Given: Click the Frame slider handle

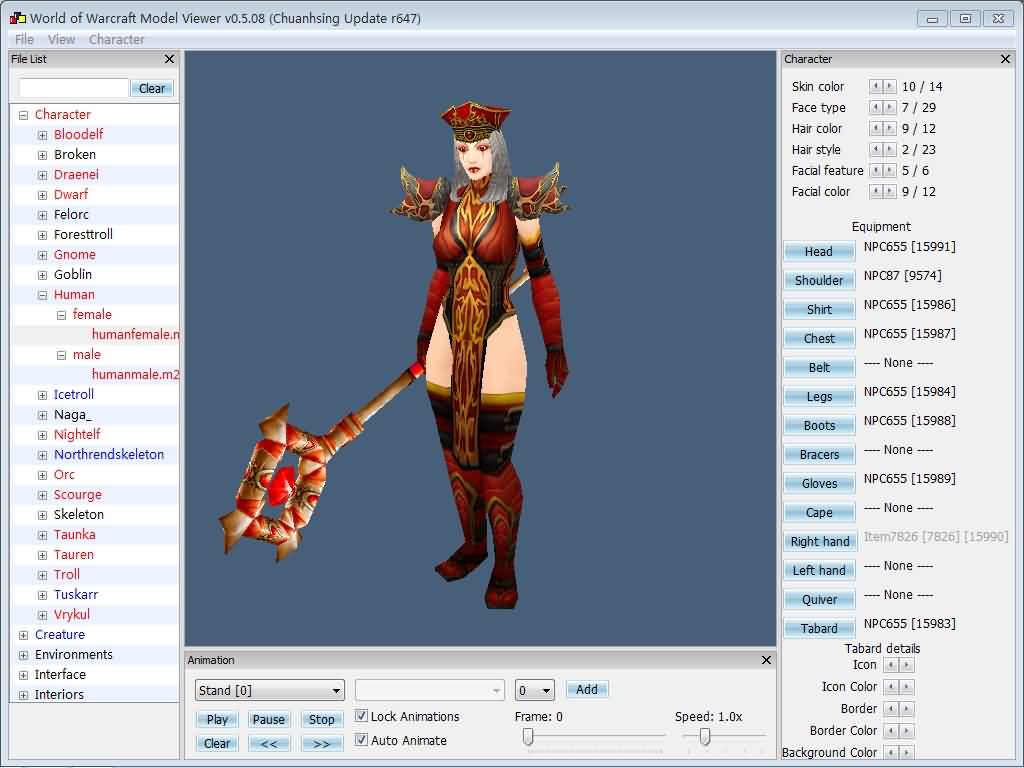Looking at the screenshot, I should point(528,737).
